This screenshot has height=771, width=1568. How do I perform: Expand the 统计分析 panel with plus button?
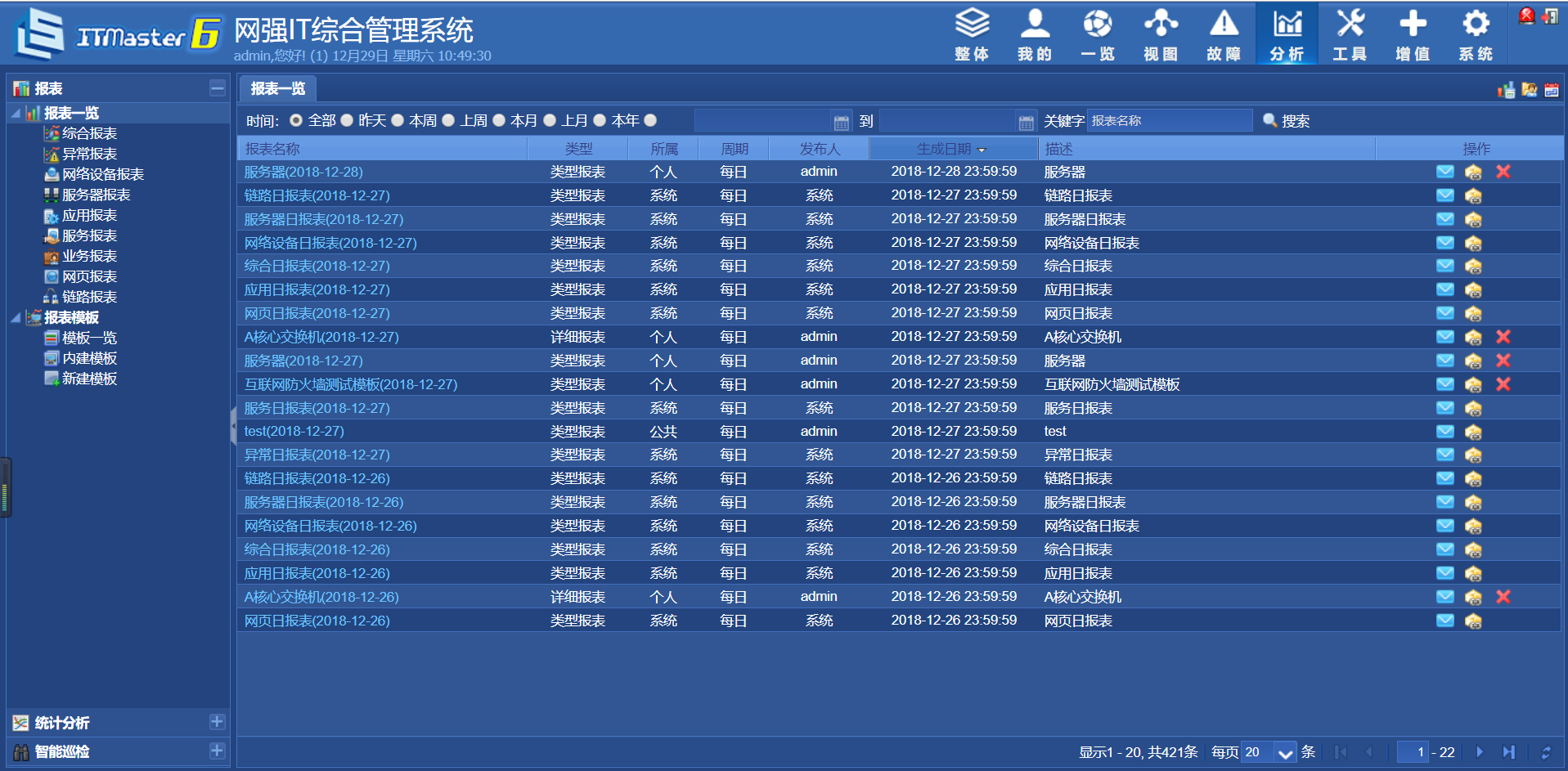point(217,722)
